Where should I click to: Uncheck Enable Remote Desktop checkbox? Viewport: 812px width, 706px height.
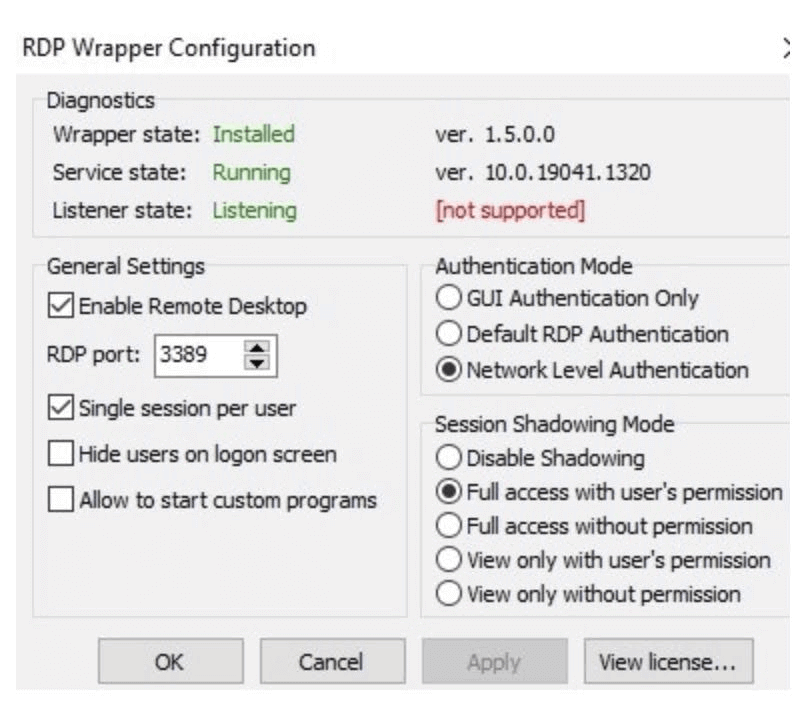(61, 306)
